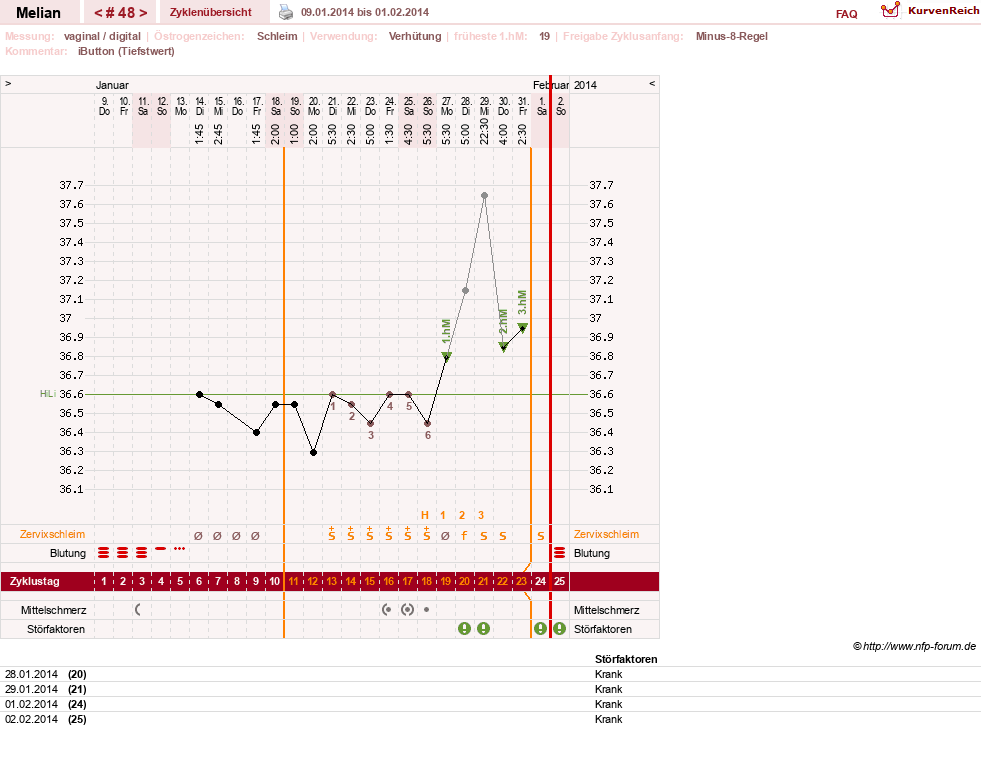Click the Mittelschmerz icon on cycle day 16
This screenshot has width=981, height=758.
pyautogui.click(x=387, y=609)
